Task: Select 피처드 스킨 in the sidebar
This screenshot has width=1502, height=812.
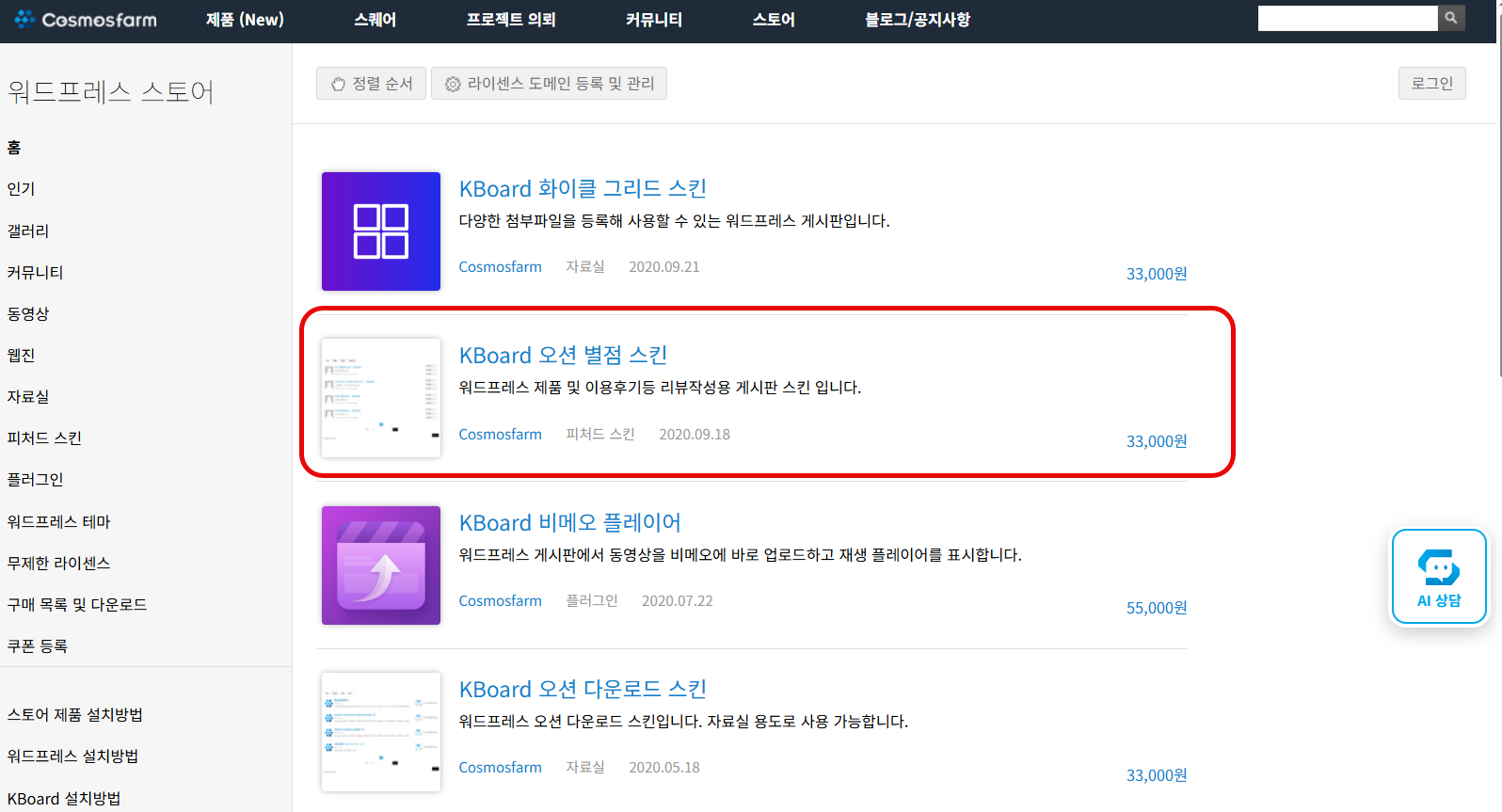Action: [44, 438]
